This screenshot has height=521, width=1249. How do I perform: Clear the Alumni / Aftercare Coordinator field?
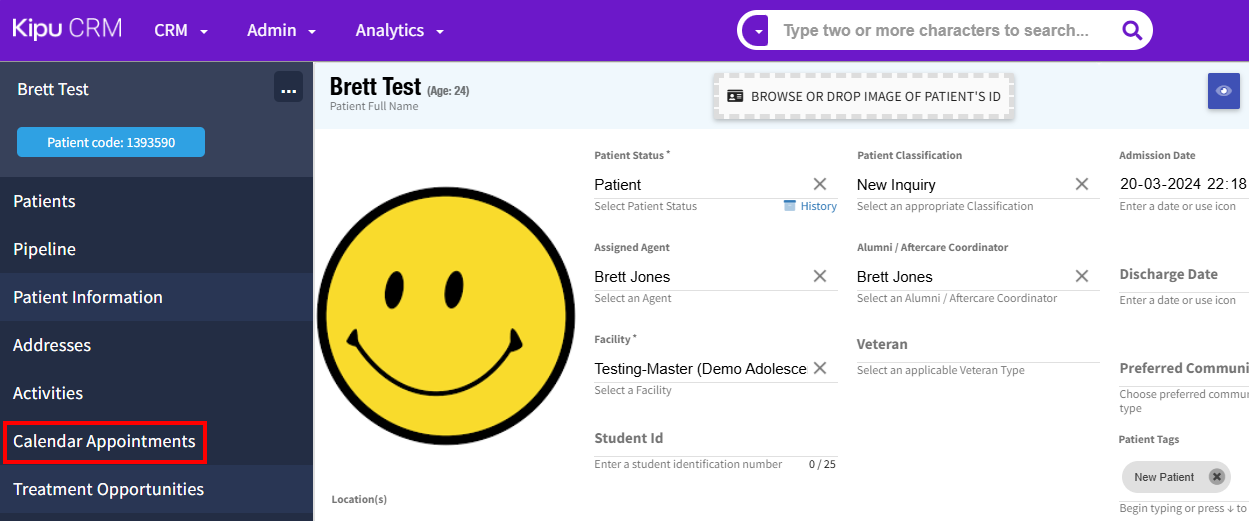[x=1082, y=276]
